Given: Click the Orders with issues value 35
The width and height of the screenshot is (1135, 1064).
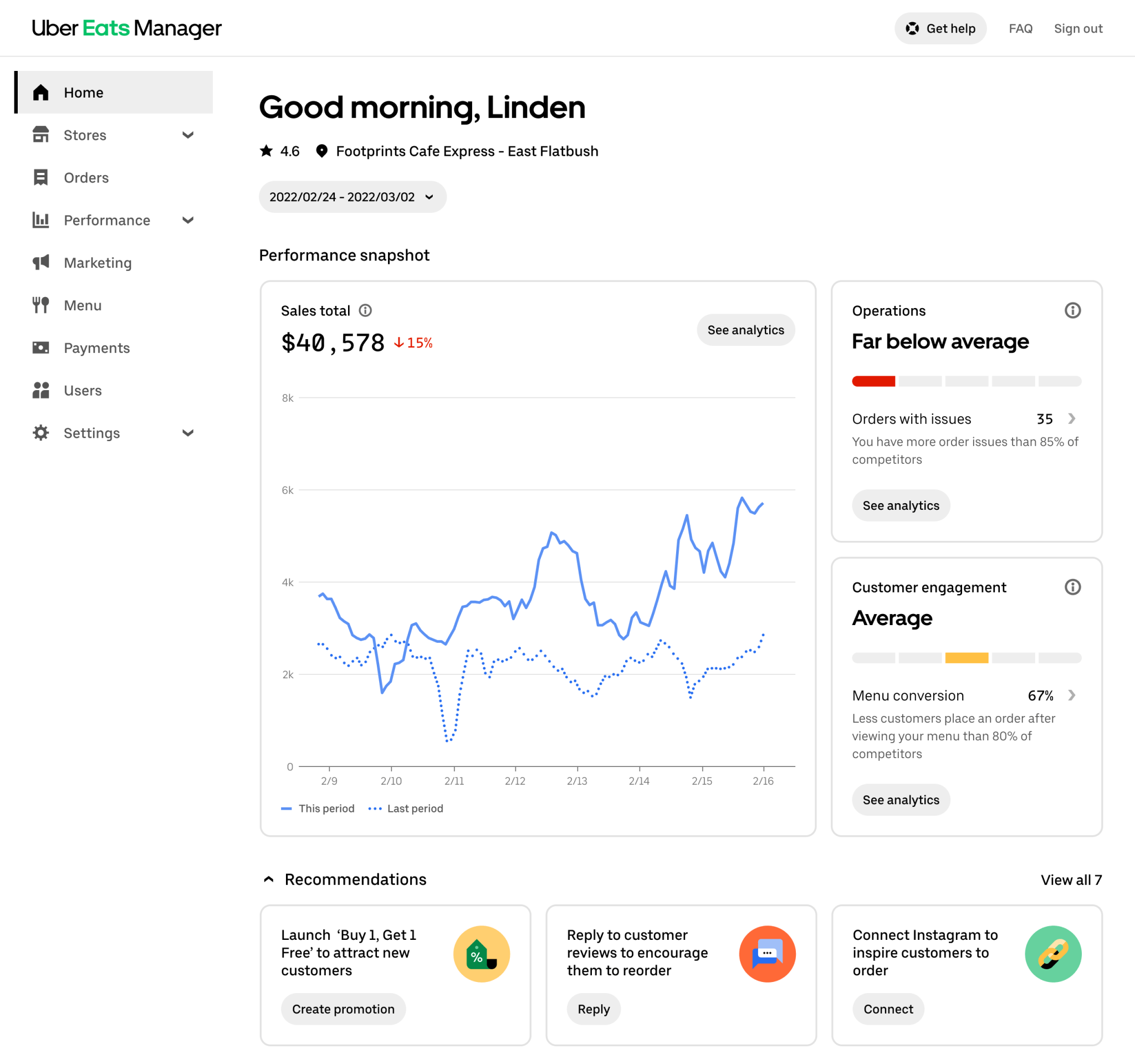Looking at the screenshot, I should pyautogui.click(x=1045, y=419).
